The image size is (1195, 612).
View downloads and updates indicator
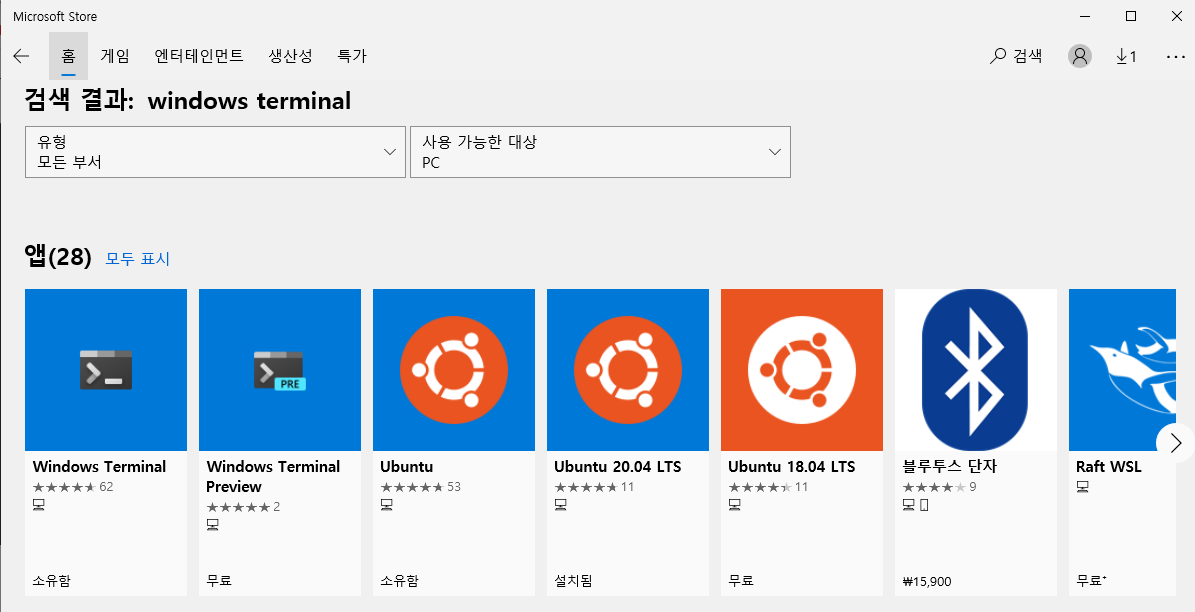[1126, 56]
